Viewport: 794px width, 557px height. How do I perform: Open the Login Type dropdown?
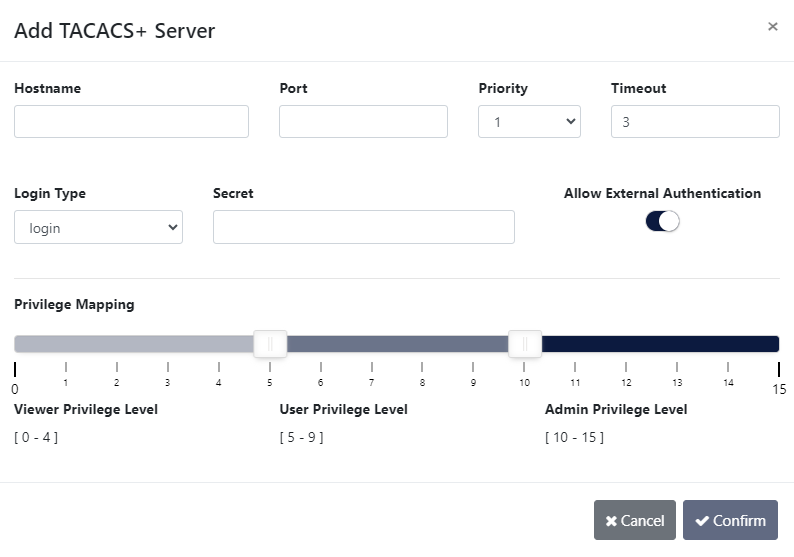click(98, 228)
